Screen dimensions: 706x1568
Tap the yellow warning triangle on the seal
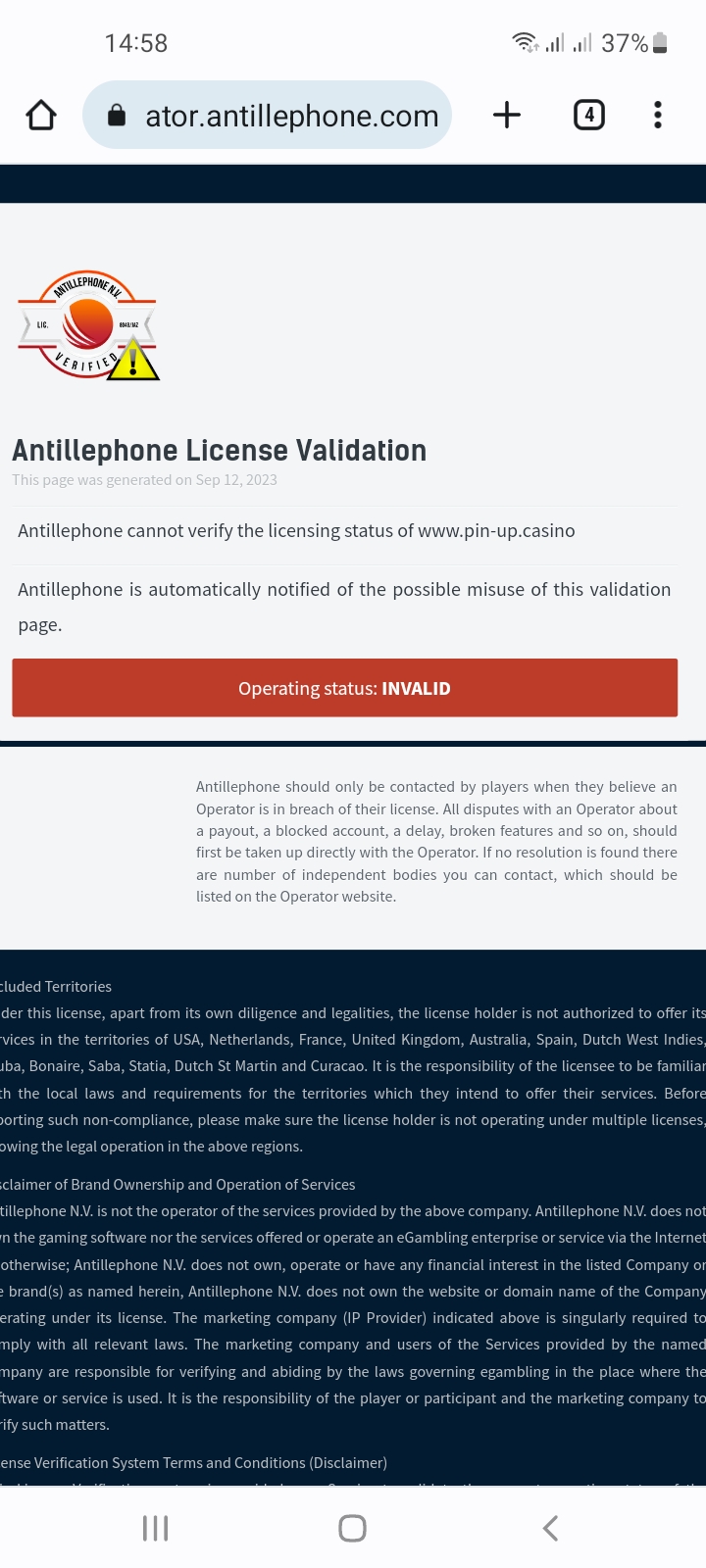[133, 361]
